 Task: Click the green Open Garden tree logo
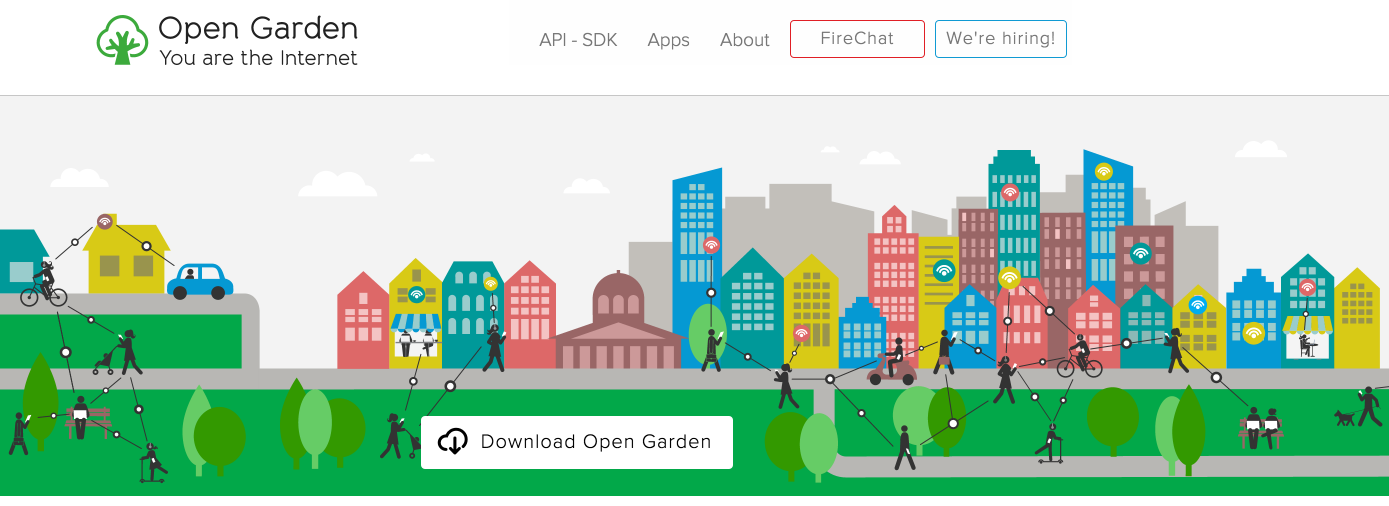[x=122, y=41]
